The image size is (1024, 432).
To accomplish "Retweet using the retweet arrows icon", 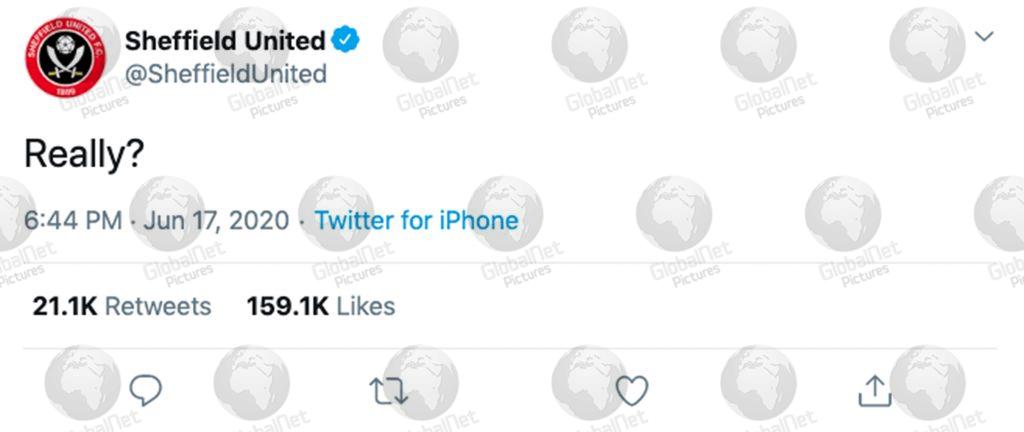I will [389, 390].
